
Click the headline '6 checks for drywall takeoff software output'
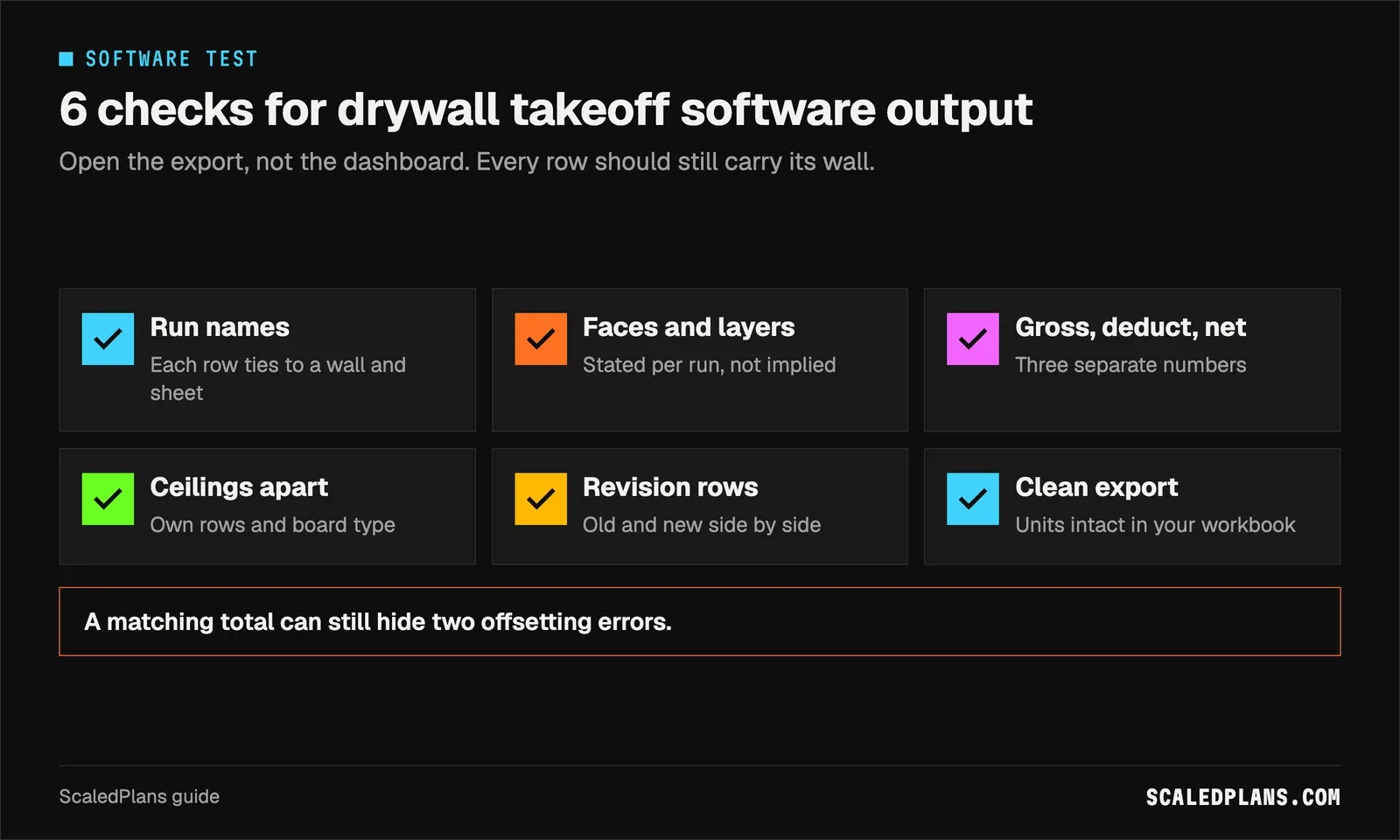tap(546, 109)
